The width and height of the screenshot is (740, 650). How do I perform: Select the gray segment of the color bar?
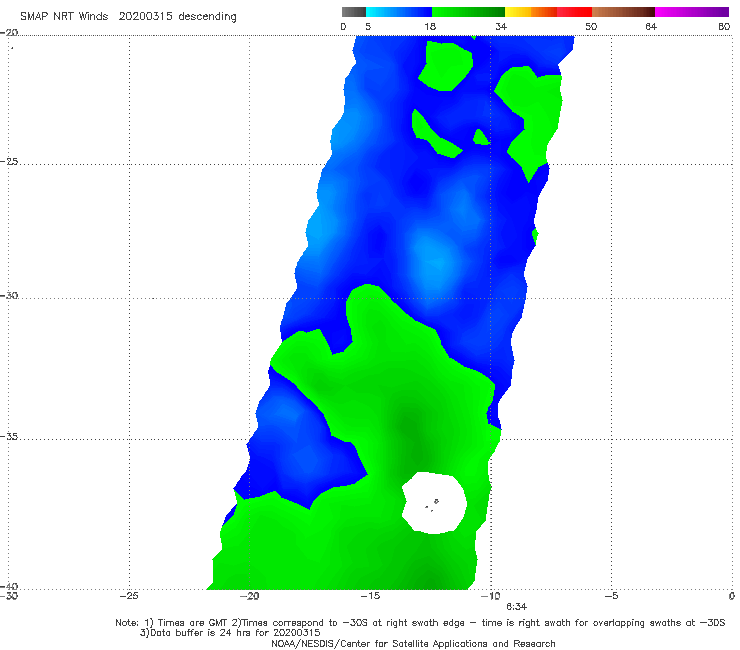tap(354, 12)
